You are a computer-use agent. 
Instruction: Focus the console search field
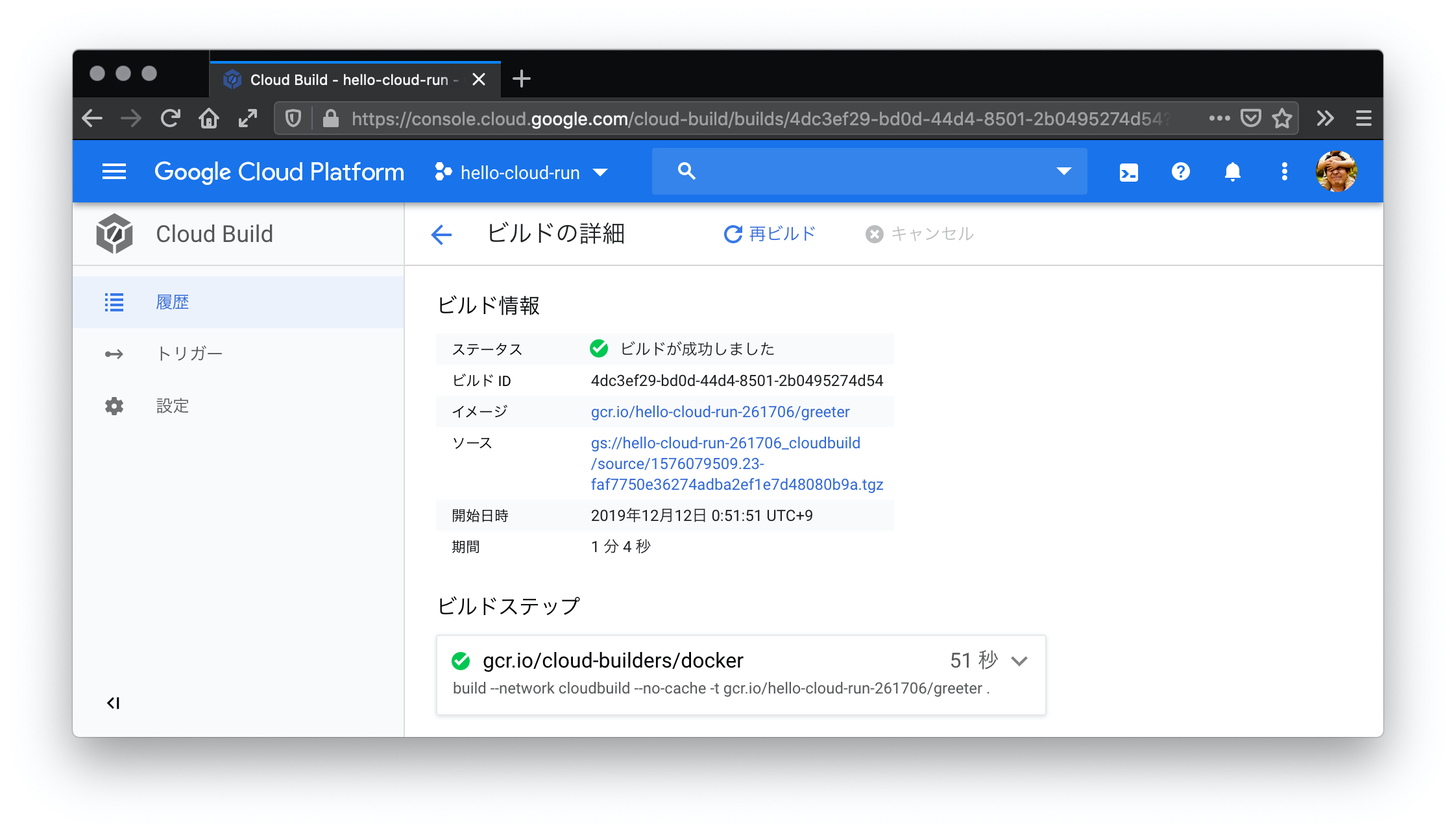point(869,171)
